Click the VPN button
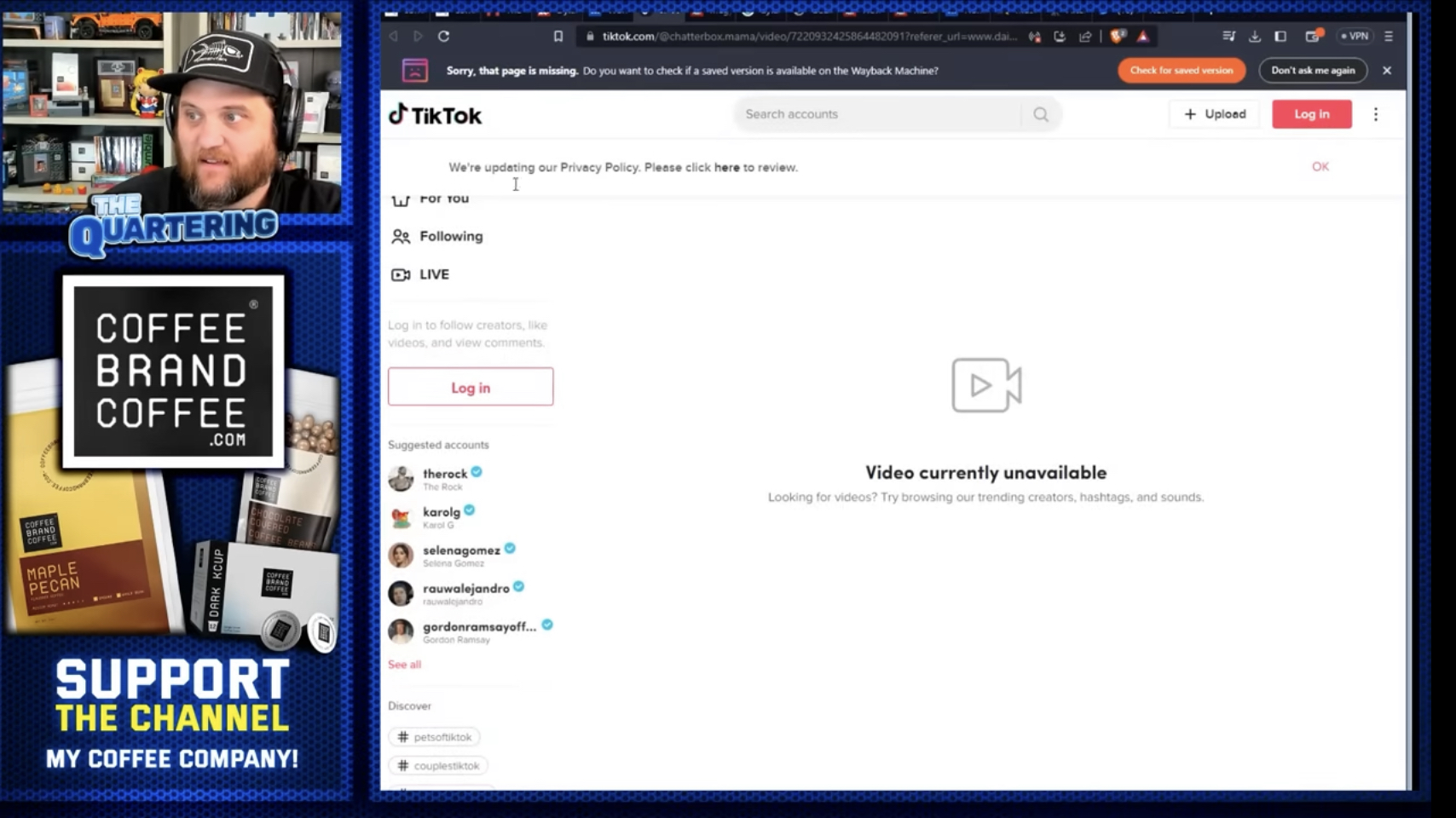Screen dimensions: 1456x818 coord(1355,37)
